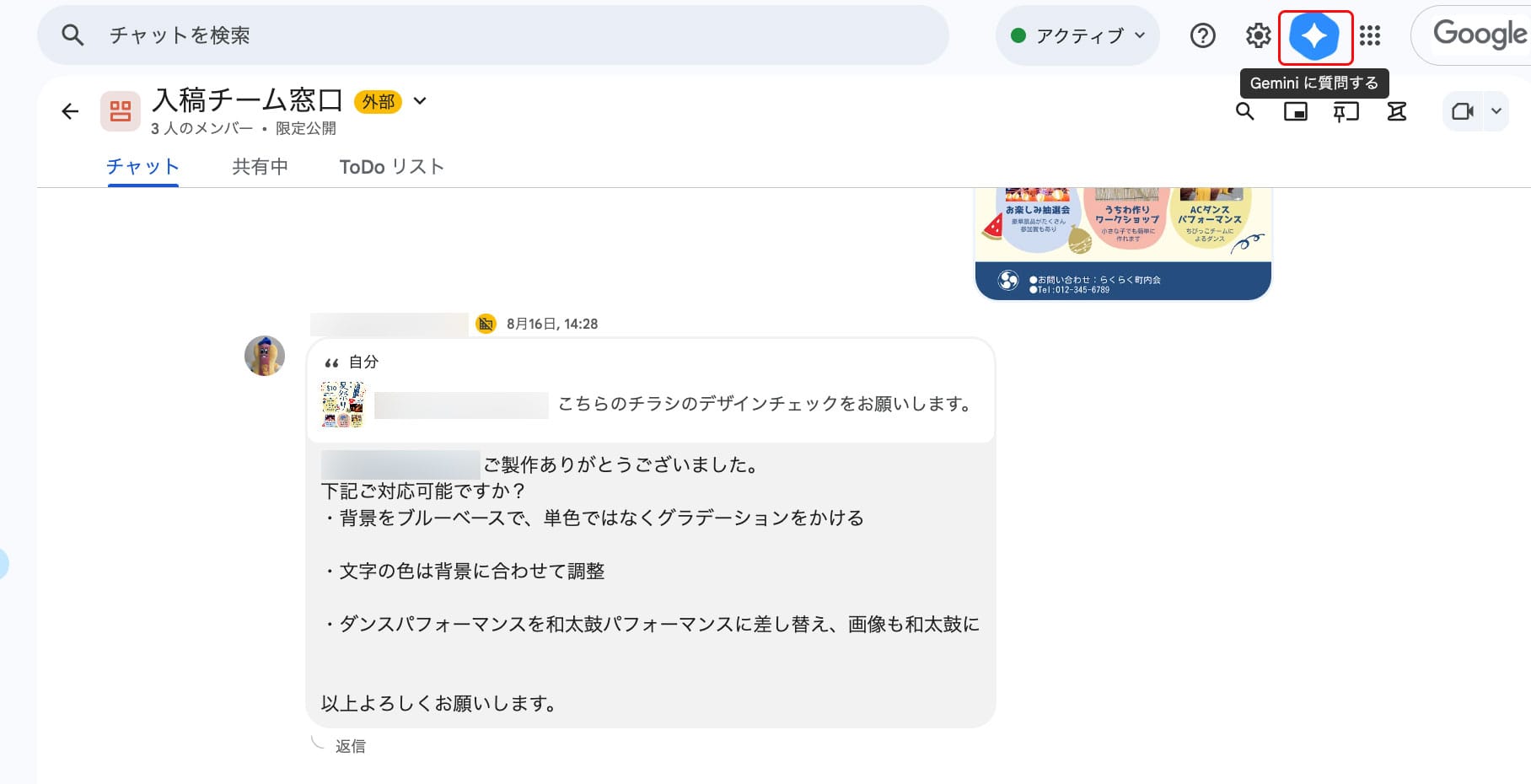The height and width of the screenshot is (784, 1531).
Task: Open the help question mark icon
Action: (1202, 35)
